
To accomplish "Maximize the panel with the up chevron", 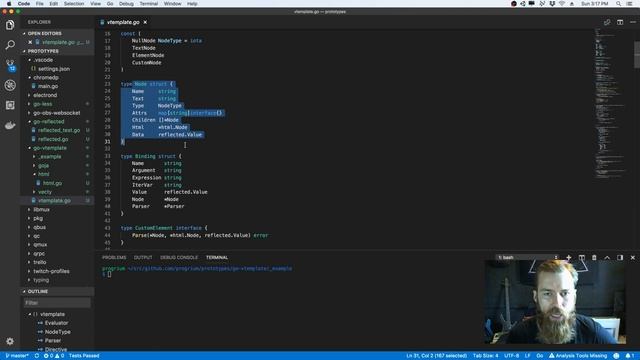I will (x=607, y=258).
